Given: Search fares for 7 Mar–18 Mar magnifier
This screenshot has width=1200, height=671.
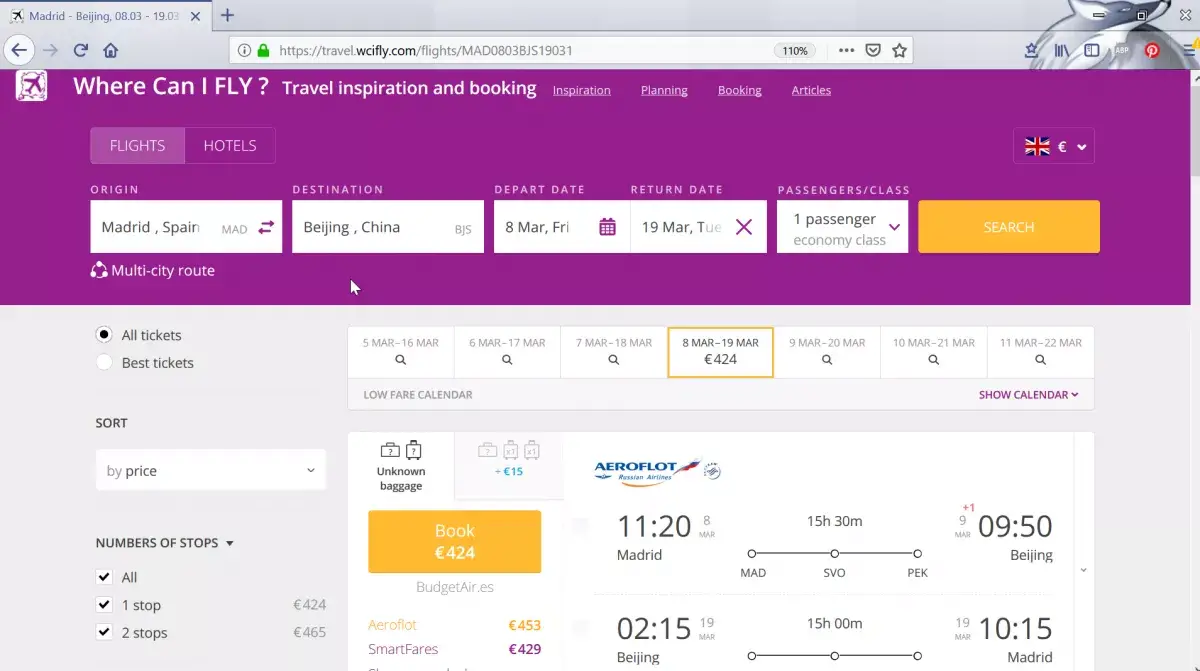Looking at the screenshot, I should tap(614, 360).
